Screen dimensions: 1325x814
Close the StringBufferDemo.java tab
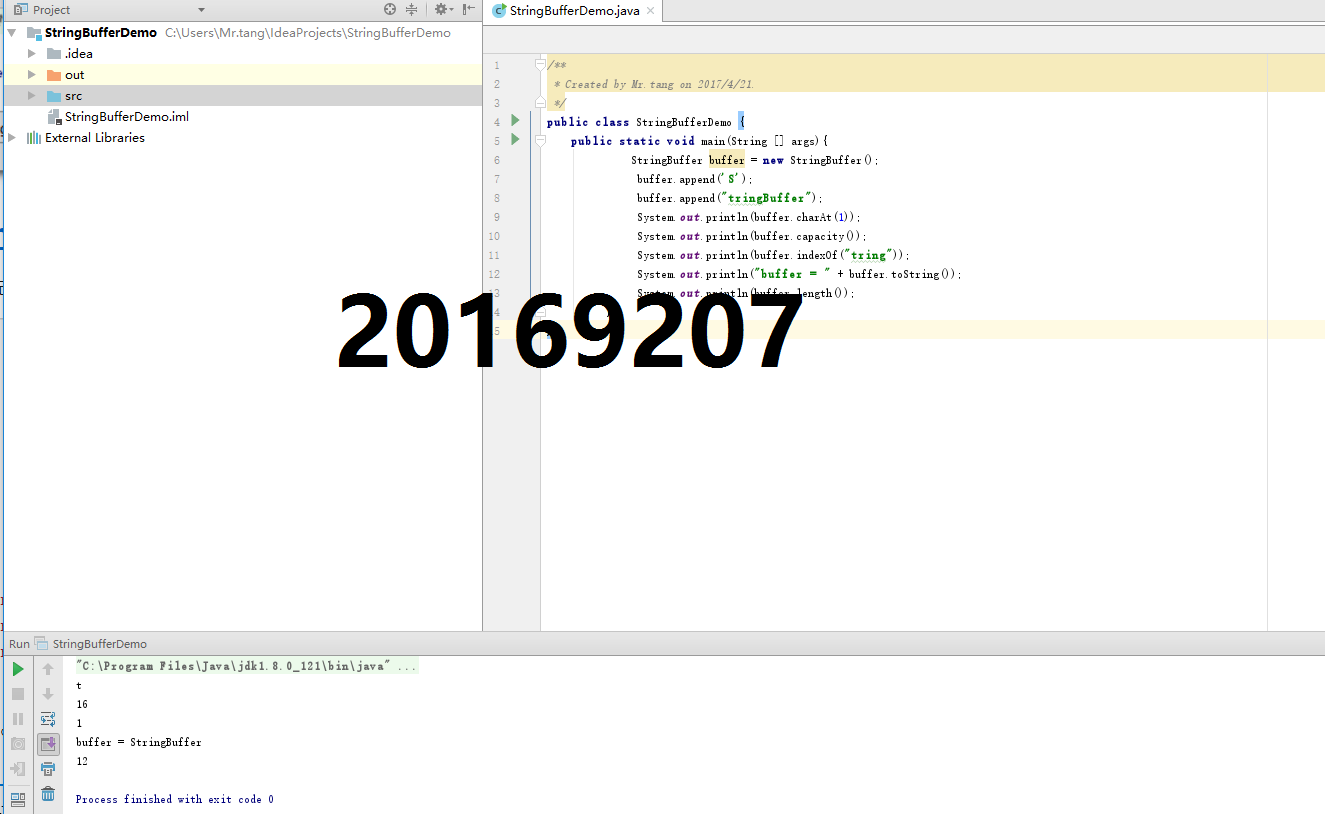tap(650, 12)
